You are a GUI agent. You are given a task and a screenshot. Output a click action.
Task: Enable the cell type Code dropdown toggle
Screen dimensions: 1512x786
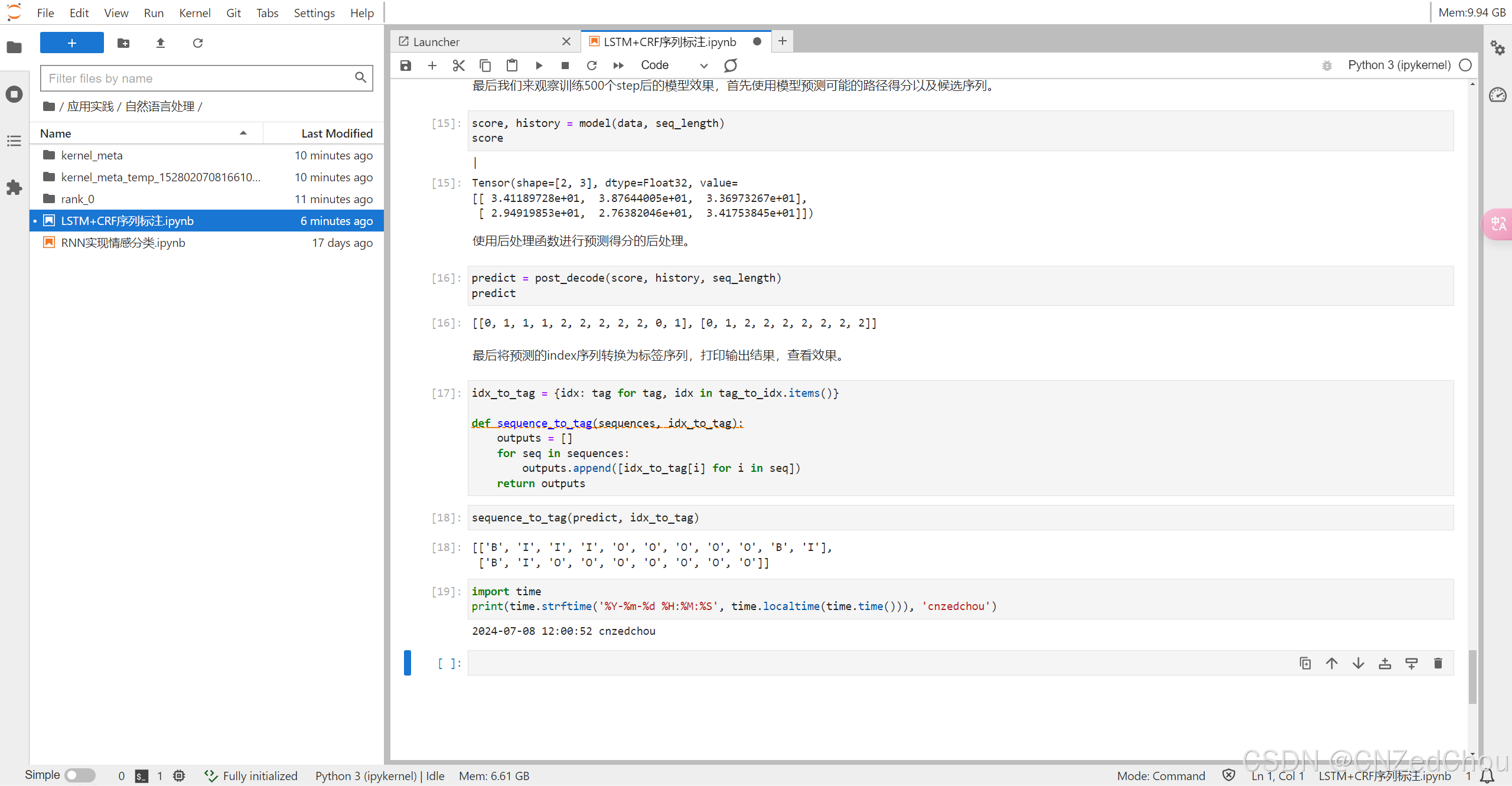pos(706,65)
